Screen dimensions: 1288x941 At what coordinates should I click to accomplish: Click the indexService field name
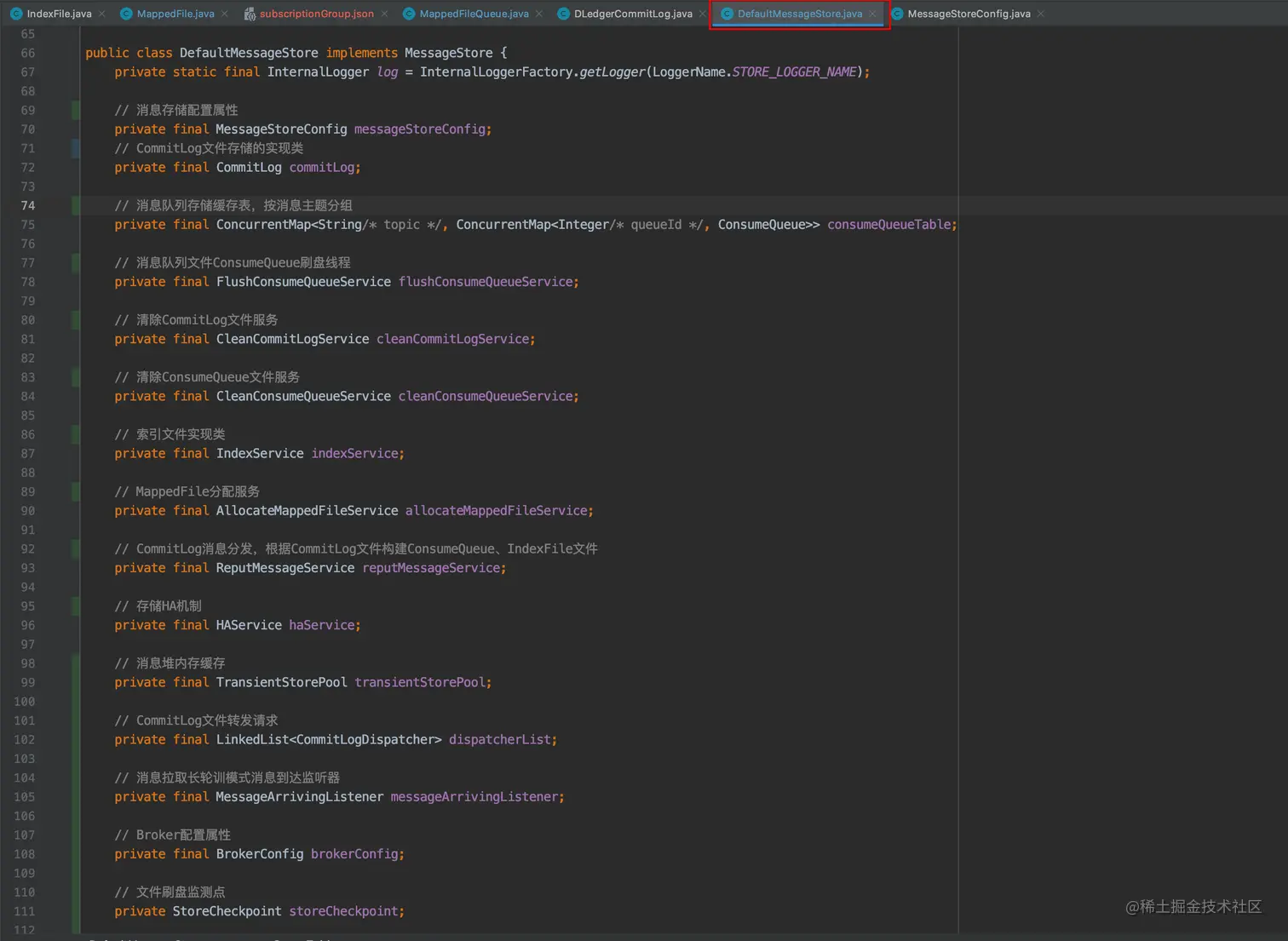[354, 454]
